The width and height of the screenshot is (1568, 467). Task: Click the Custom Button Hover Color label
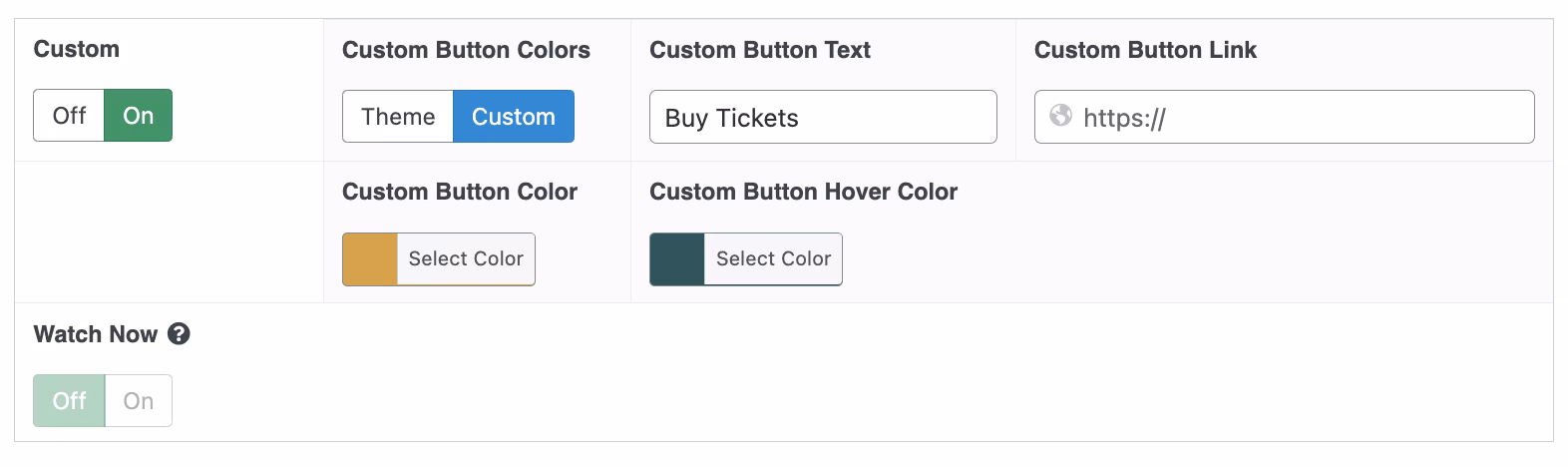coord(803,192)
